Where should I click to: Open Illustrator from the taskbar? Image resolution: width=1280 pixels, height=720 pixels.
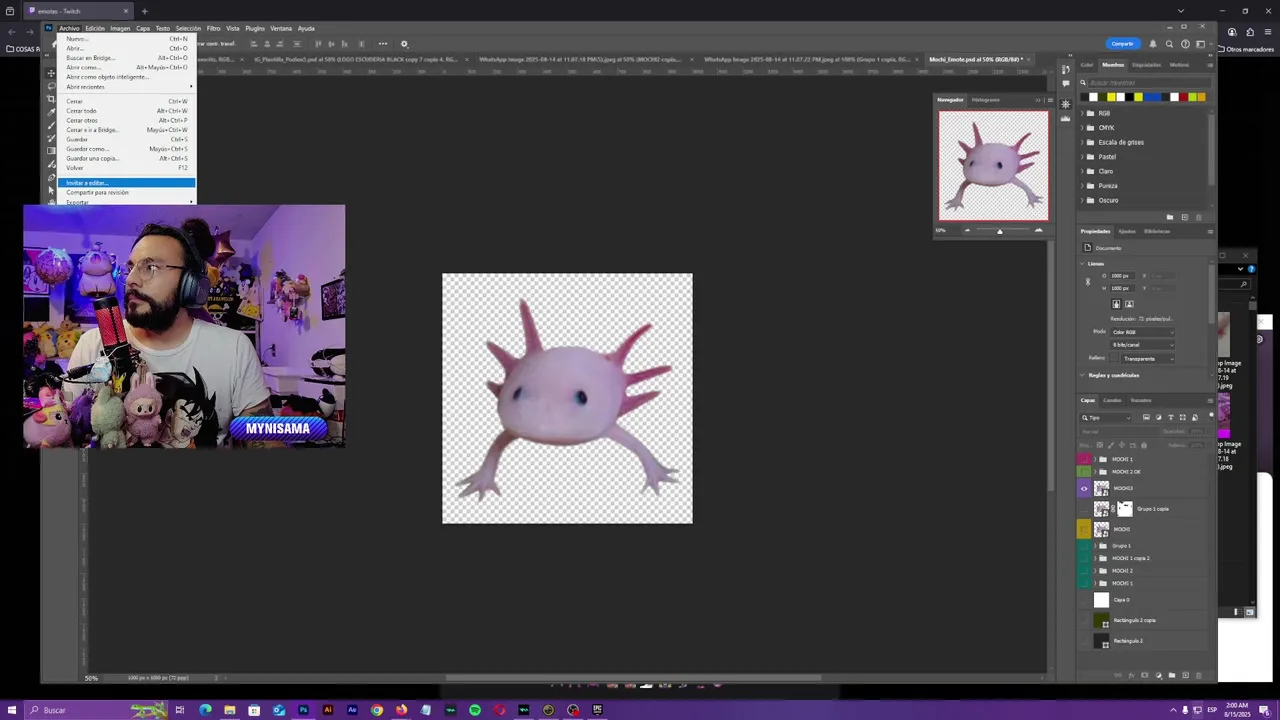327,710
